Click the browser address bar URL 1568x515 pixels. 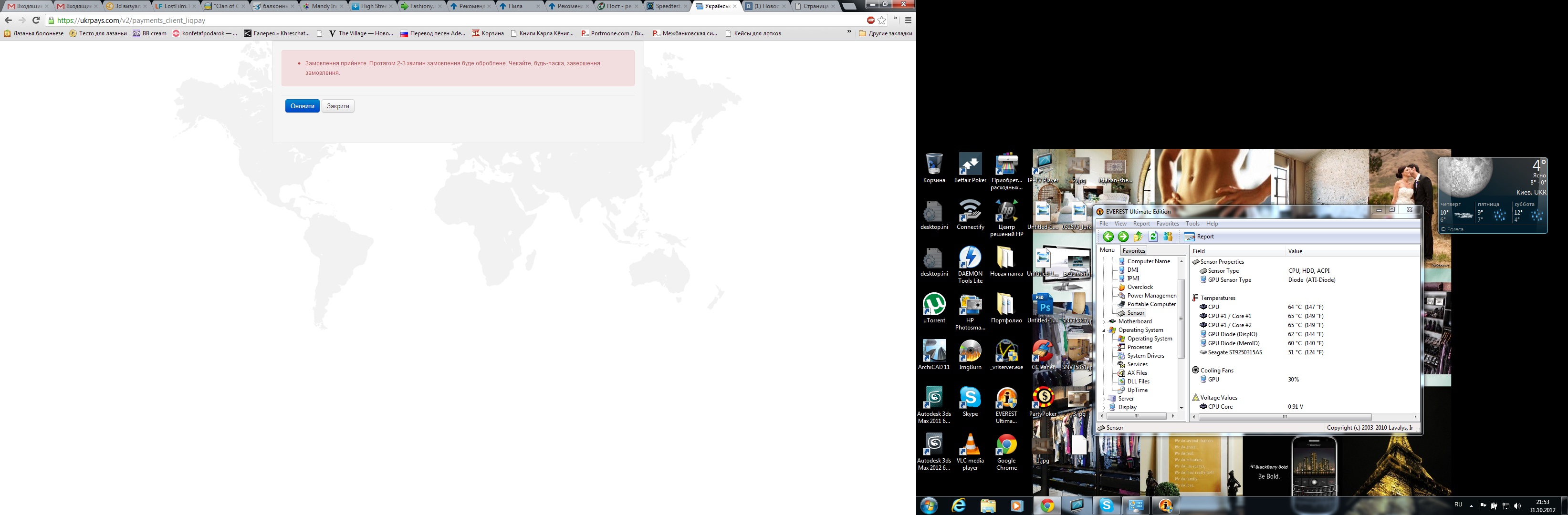tap(131, 20)
